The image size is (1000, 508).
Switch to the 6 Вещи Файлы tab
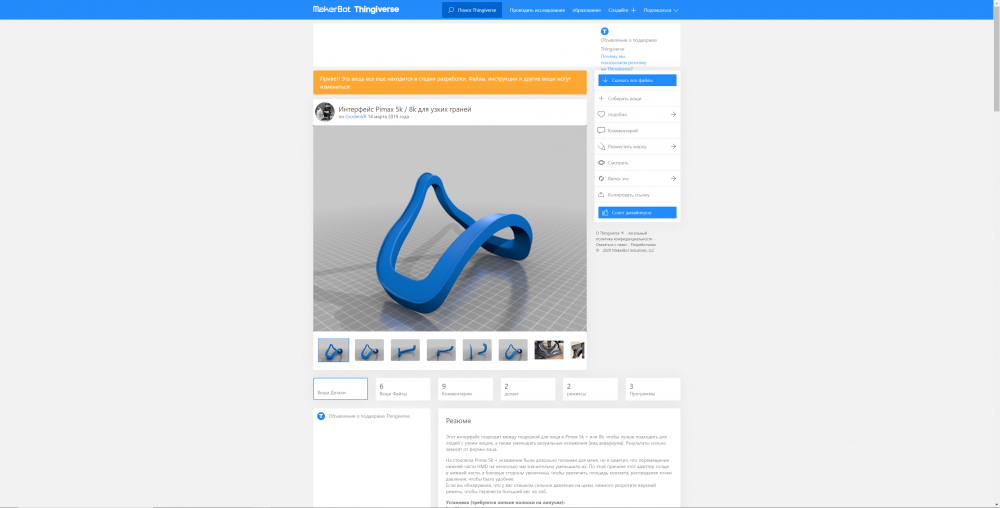click(403, 389)
